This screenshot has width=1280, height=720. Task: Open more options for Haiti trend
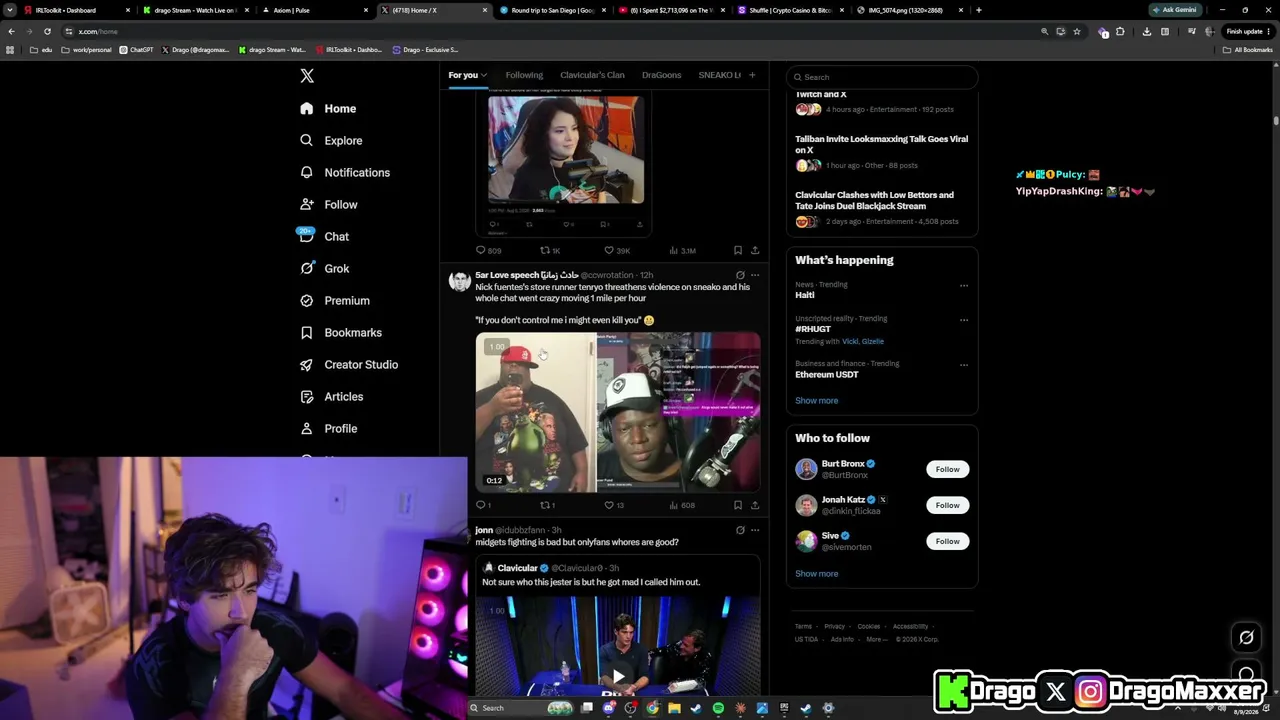coord(964,285)
